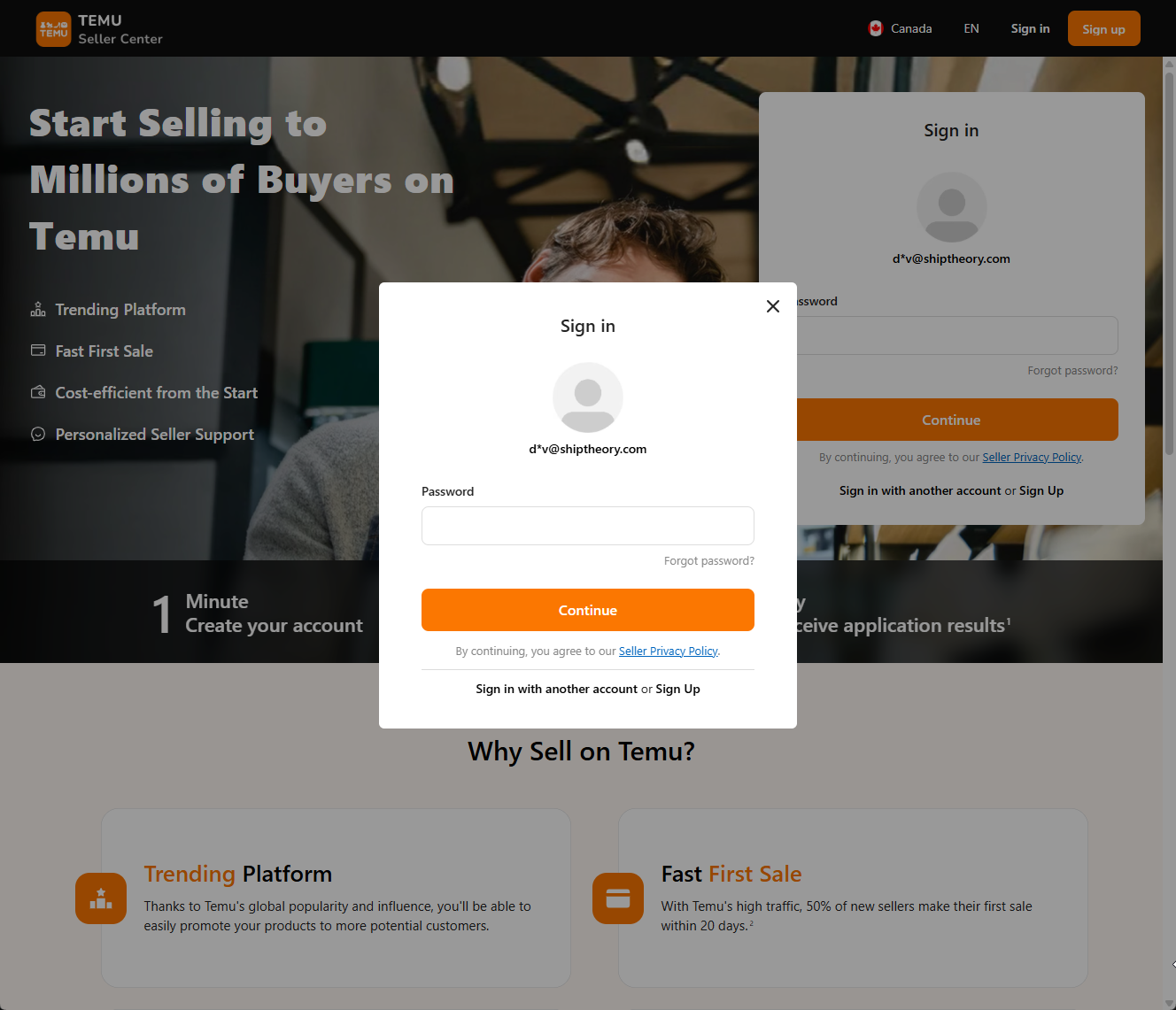Open the EN language selector

coord(971,28)
